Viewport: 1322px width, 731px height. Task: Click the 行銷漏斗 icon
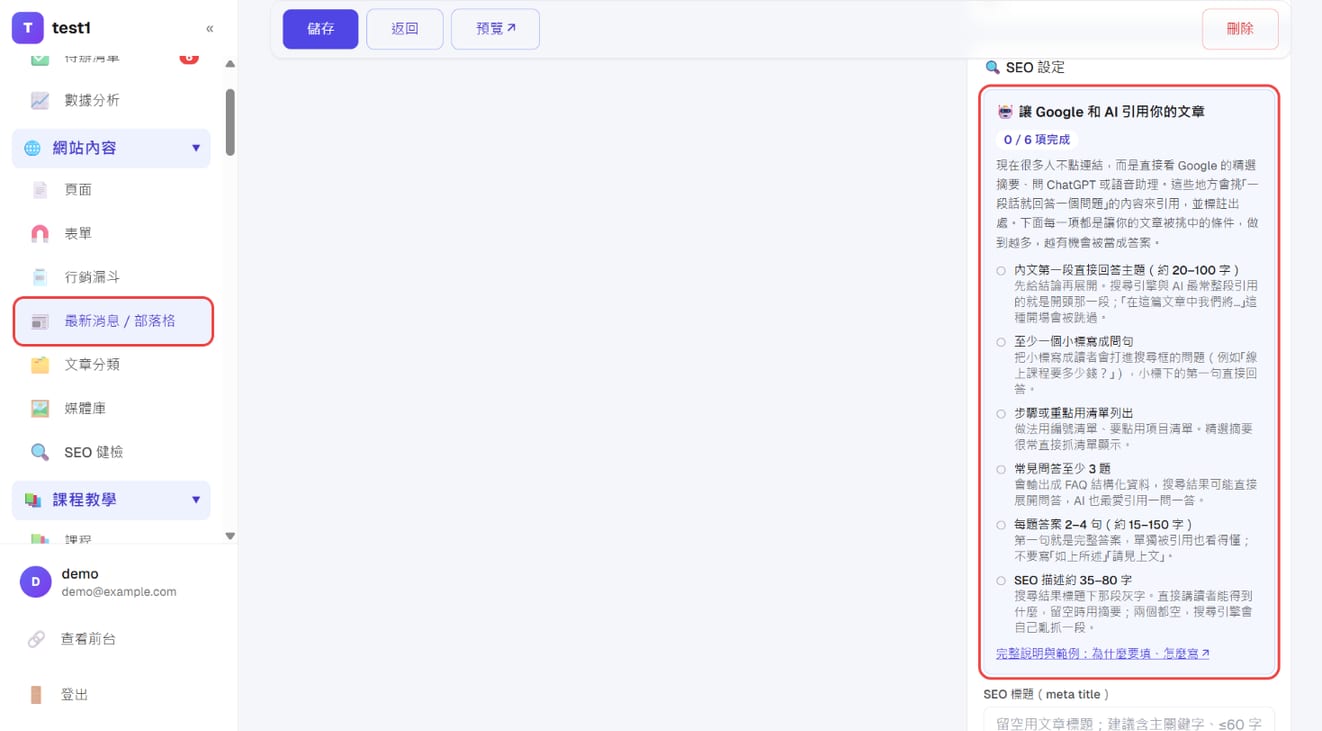point(40,277)
